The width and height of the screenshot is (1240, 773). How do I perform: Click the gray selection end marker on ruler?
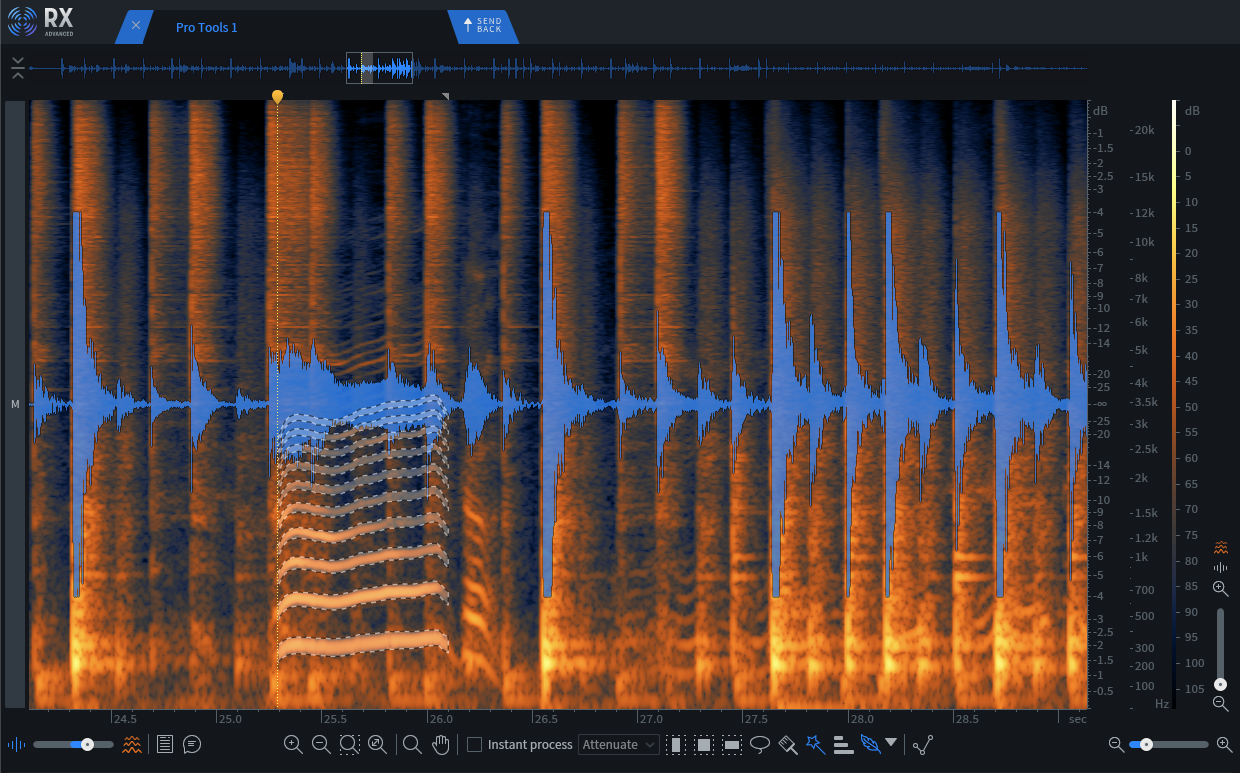[446, 96]
